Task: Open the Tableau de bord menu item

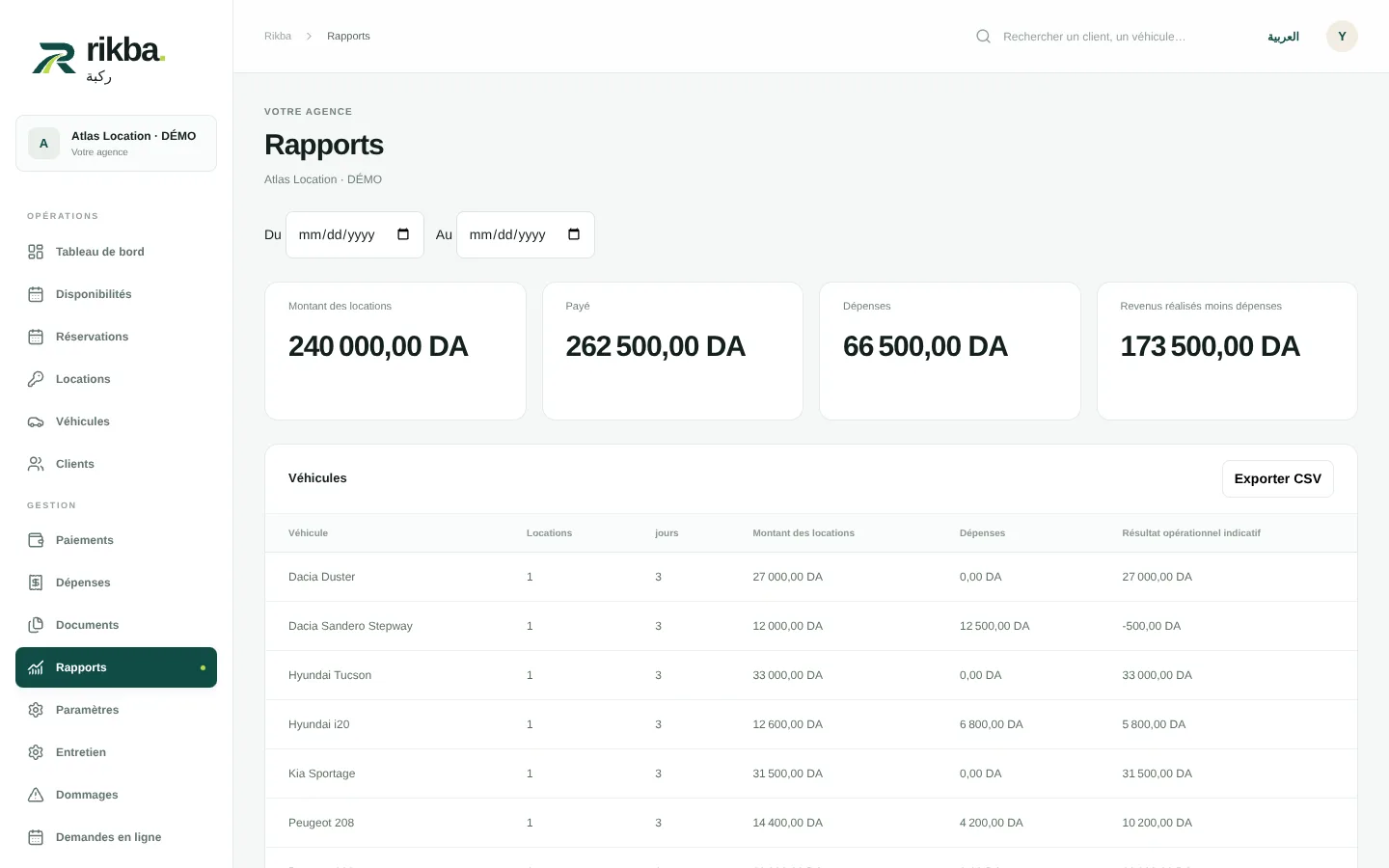Action: 116,252
